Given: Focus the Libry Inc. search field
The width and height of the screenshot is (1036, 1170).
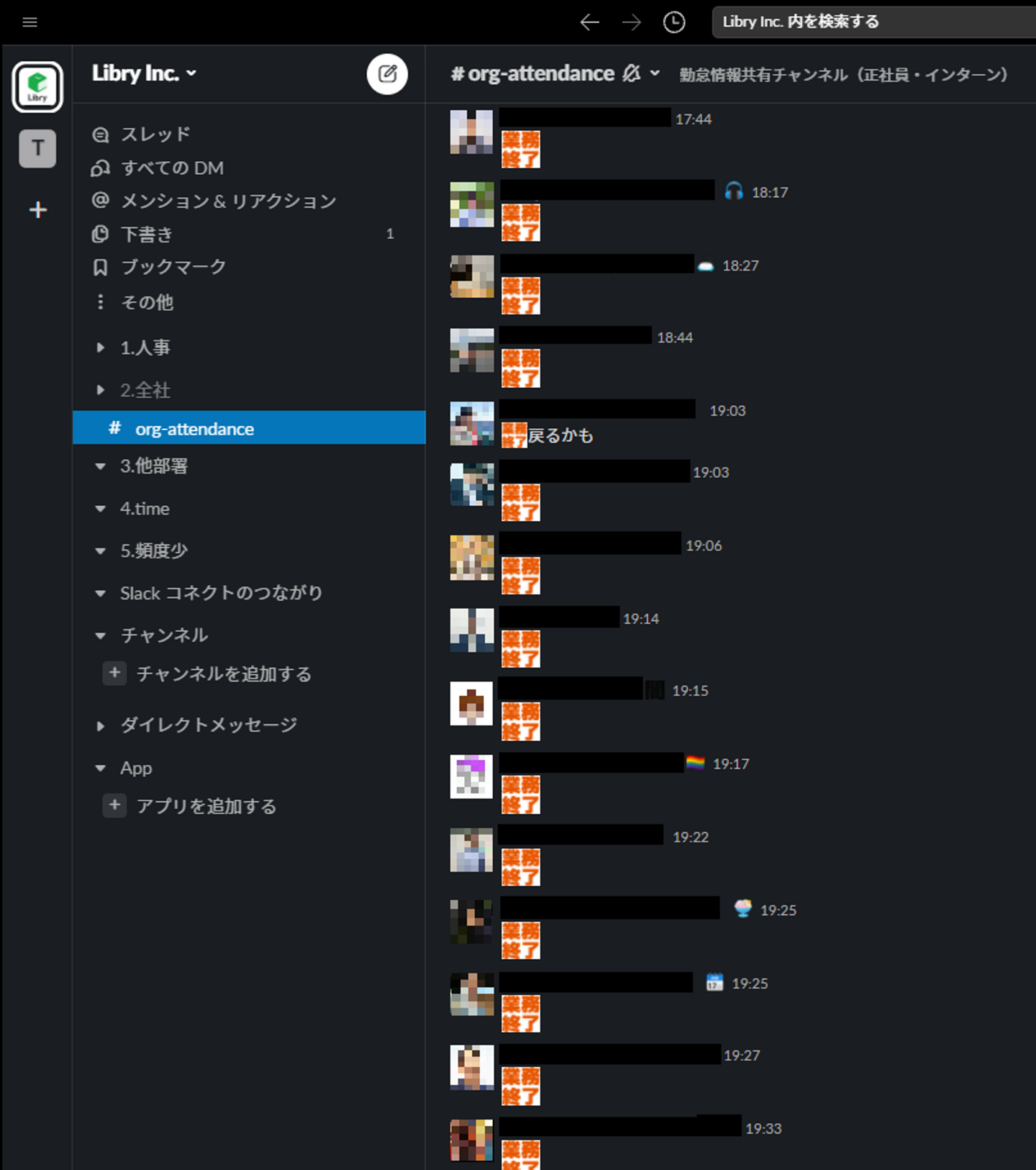Looking at the screenshot, I should tap(873, 22).
